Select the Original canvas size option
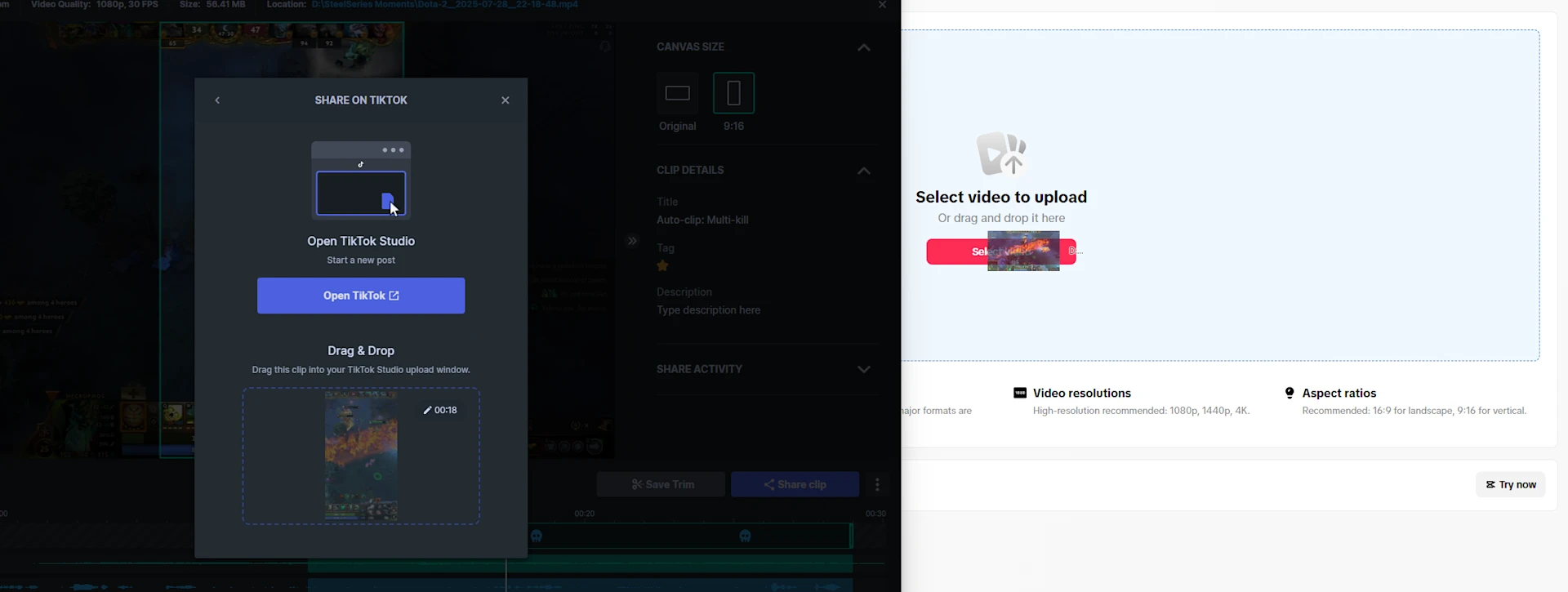Screen dimensions: 1568x592 pos(678,93)
